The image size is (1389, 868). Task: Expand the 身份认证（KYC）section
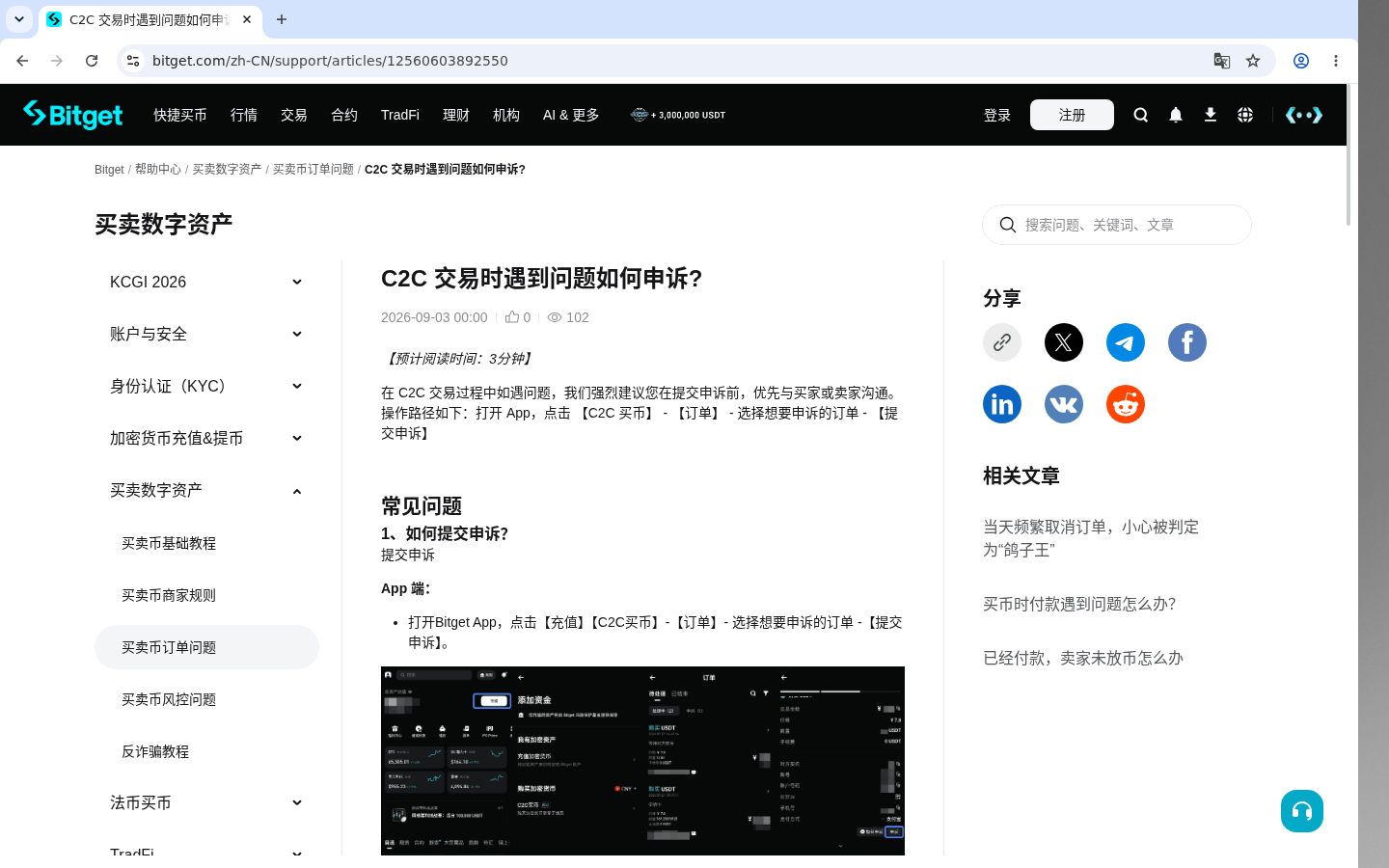click(297, 386)
